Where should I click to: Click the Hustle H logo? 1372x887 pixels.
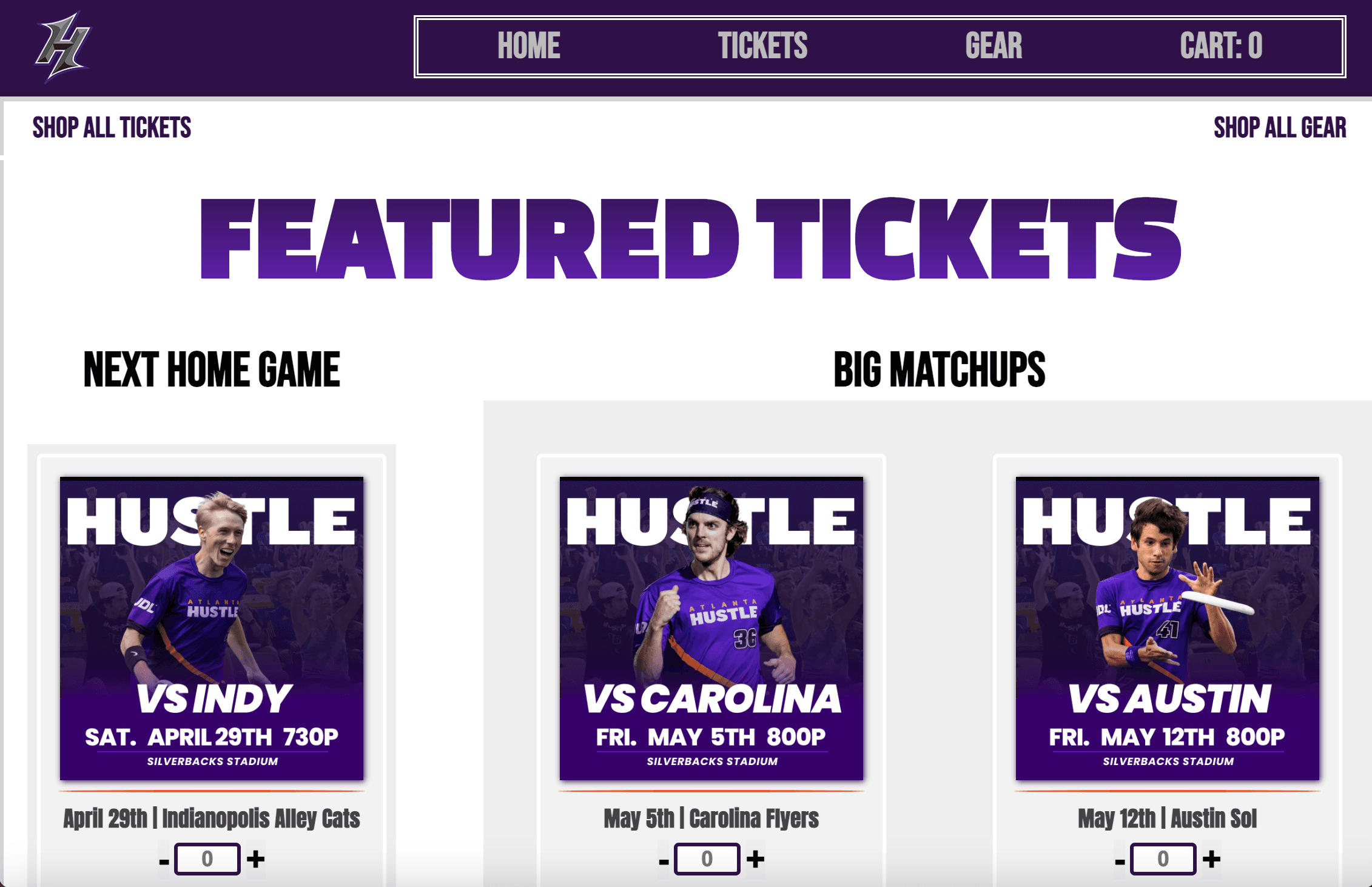[63, 47]
